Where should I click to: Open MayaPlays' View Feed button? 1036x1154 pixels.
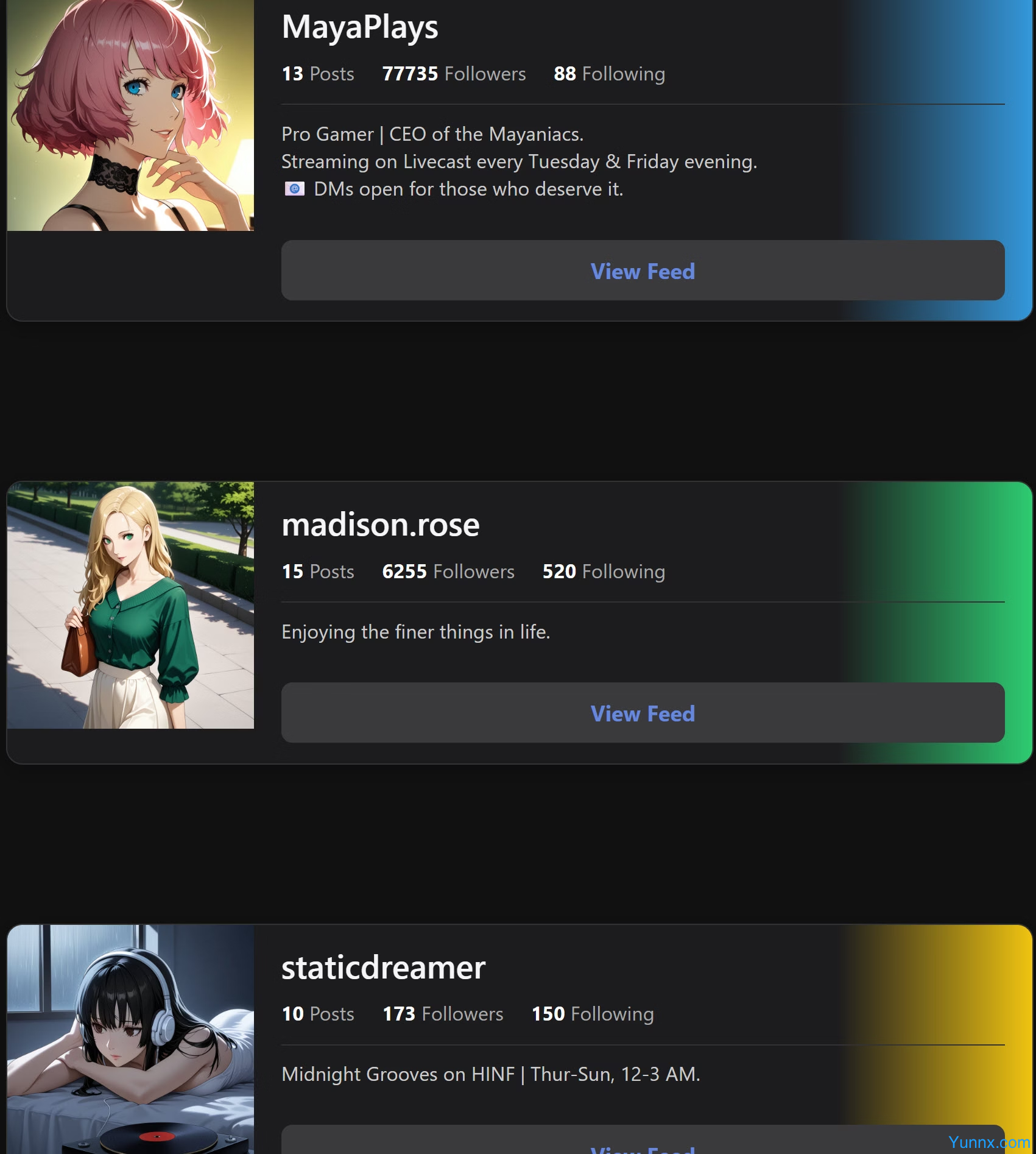643,271
